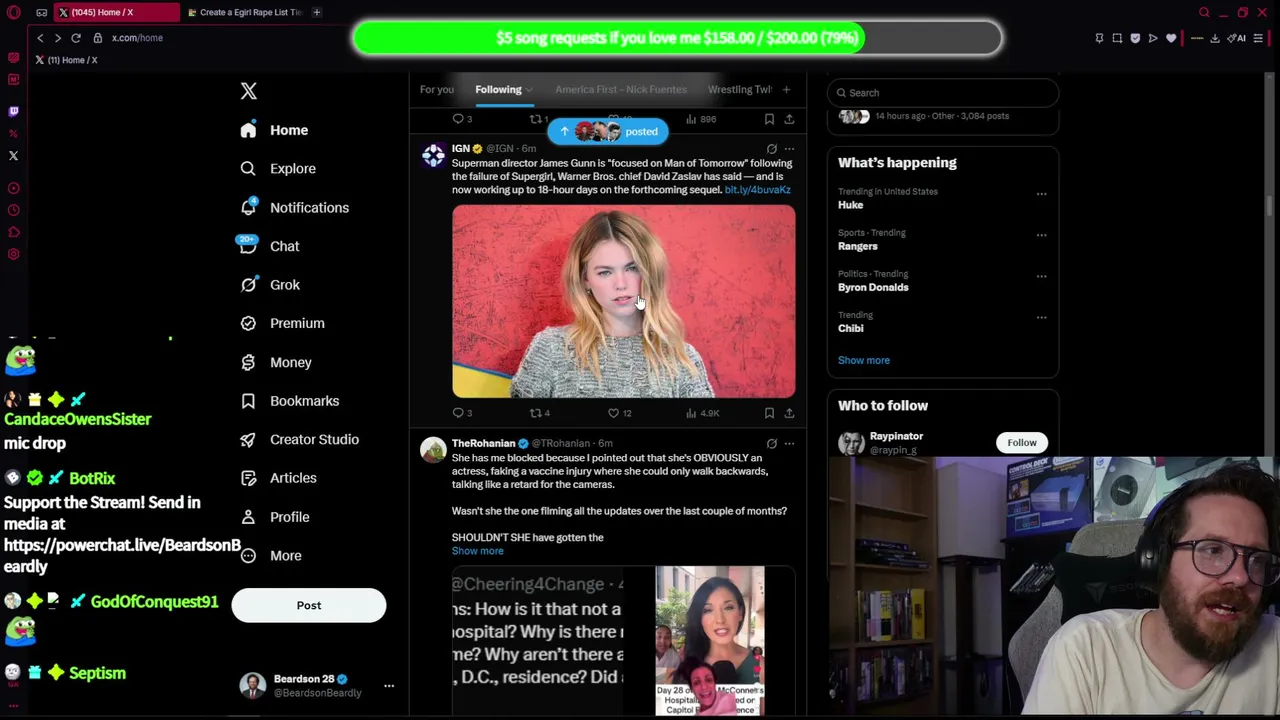Open more options for the Huke trend
This screenshot has height=720, width=1280.
click(1041, 193)
